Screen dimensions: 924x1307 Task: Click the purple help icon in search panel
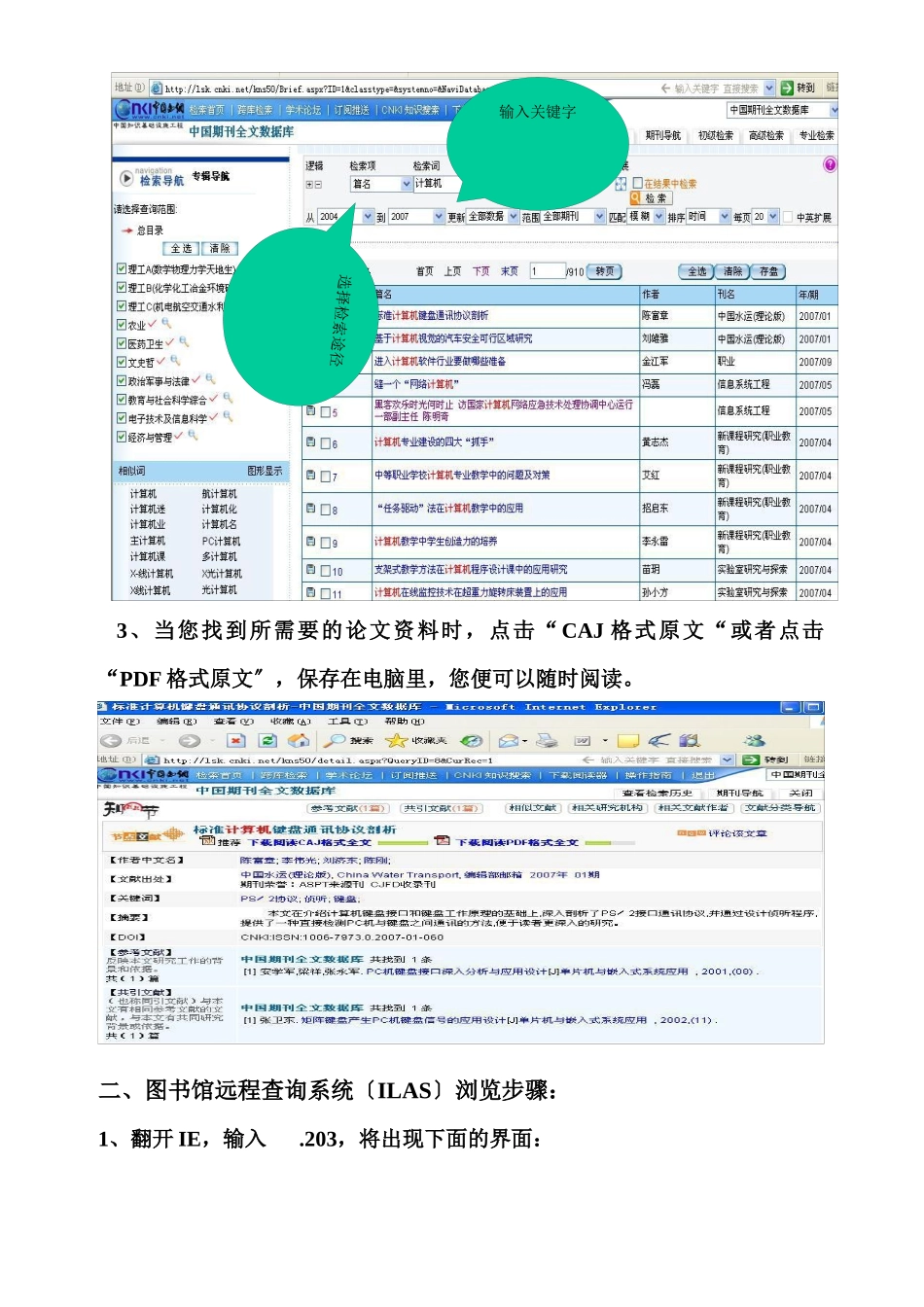point(830,164)
